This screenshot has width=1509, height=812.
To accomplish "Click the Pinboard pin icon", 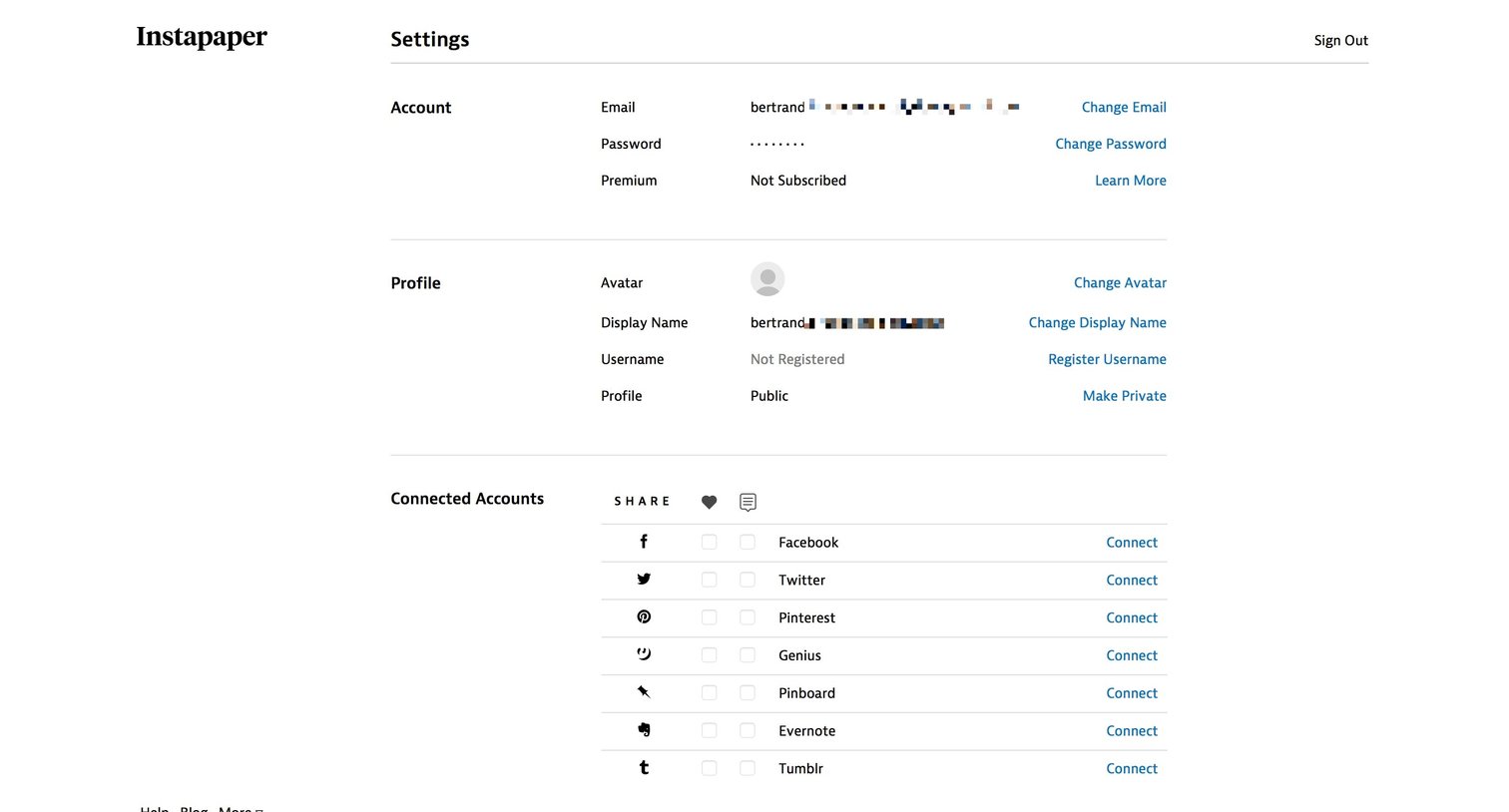I will click(x=644, y=692).
